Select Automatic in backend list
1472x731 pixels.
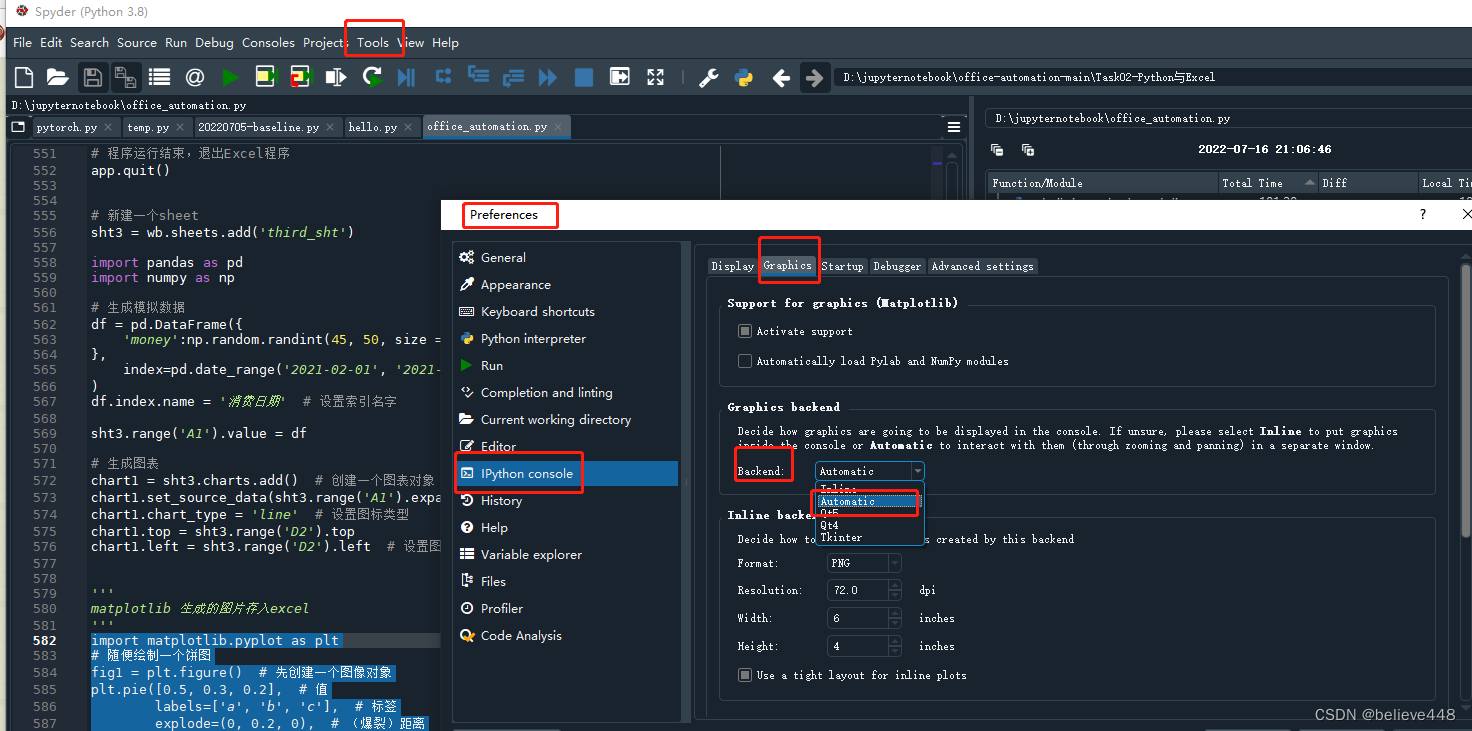pyautogui.click(x=866, y=501)
